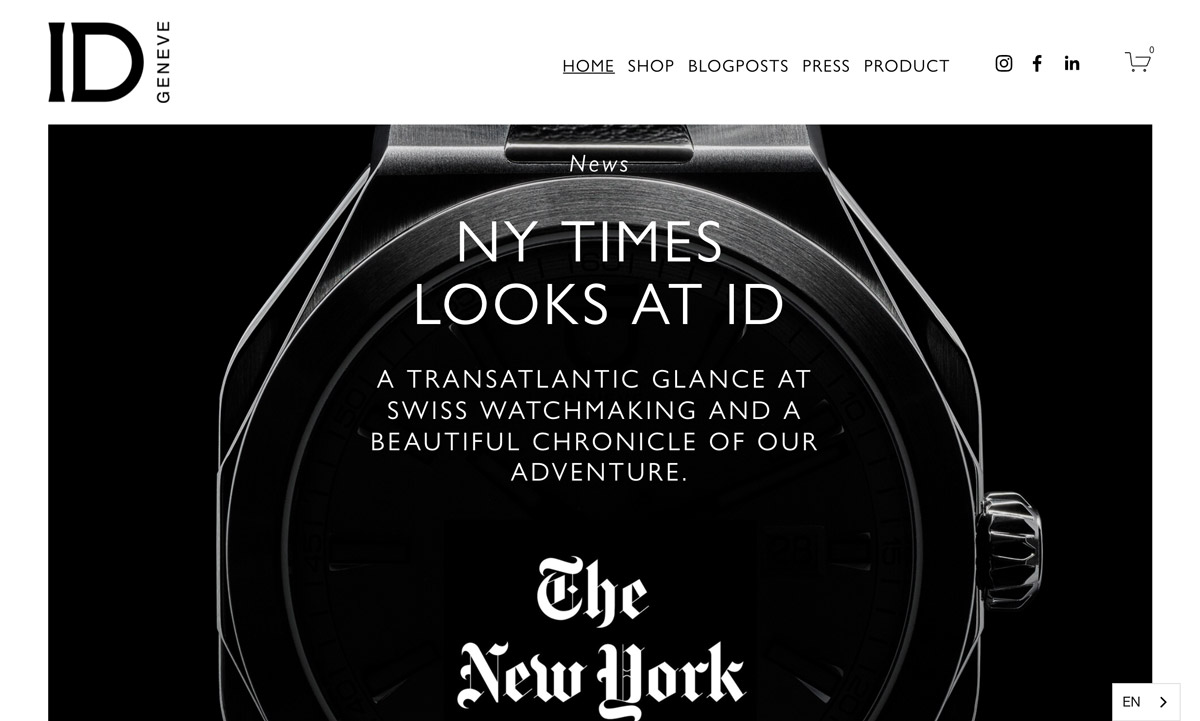Click the watch strap at image top
The height and width of the screenshot is (721, 1200).
[598, 143]
